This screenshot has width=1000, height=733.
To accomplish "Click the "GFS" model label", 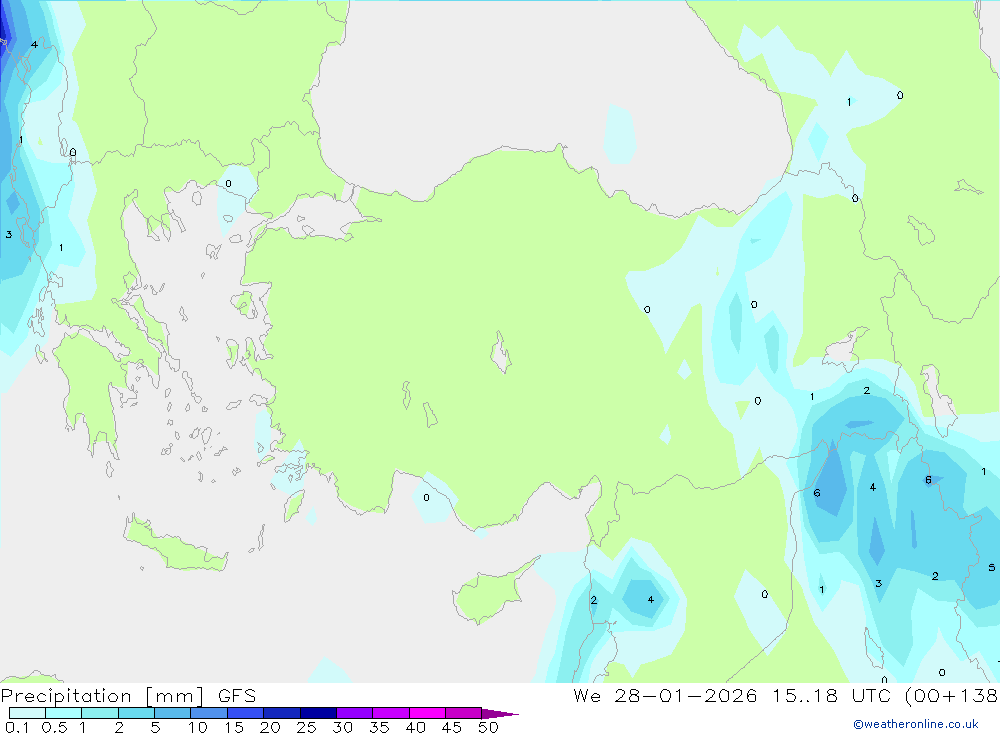I will (x=237, y=696).
